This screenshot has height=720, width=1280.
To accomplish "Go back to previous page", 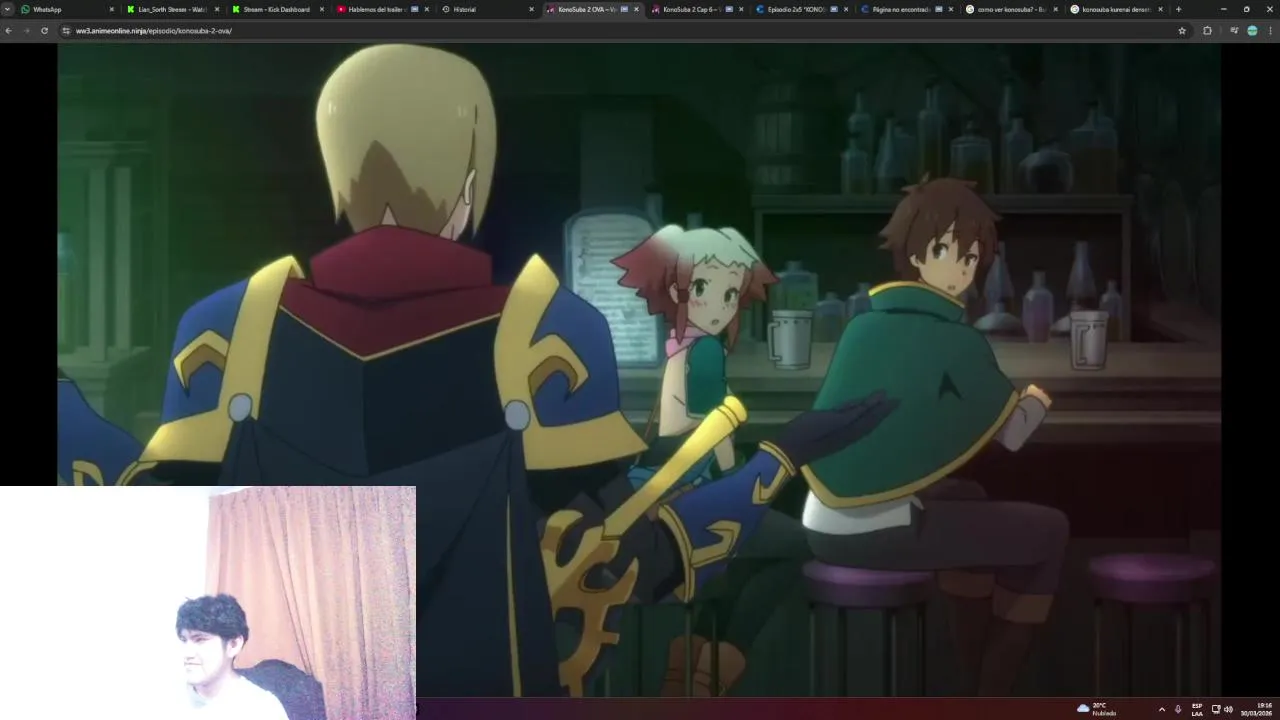I will point(8,31).
